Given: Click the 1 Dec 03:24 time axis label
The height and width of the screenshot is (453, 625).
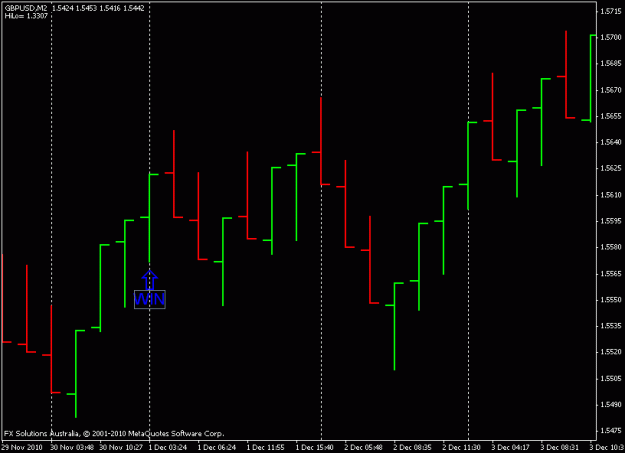Looking at the screenshot, I should tap(168, 447).
